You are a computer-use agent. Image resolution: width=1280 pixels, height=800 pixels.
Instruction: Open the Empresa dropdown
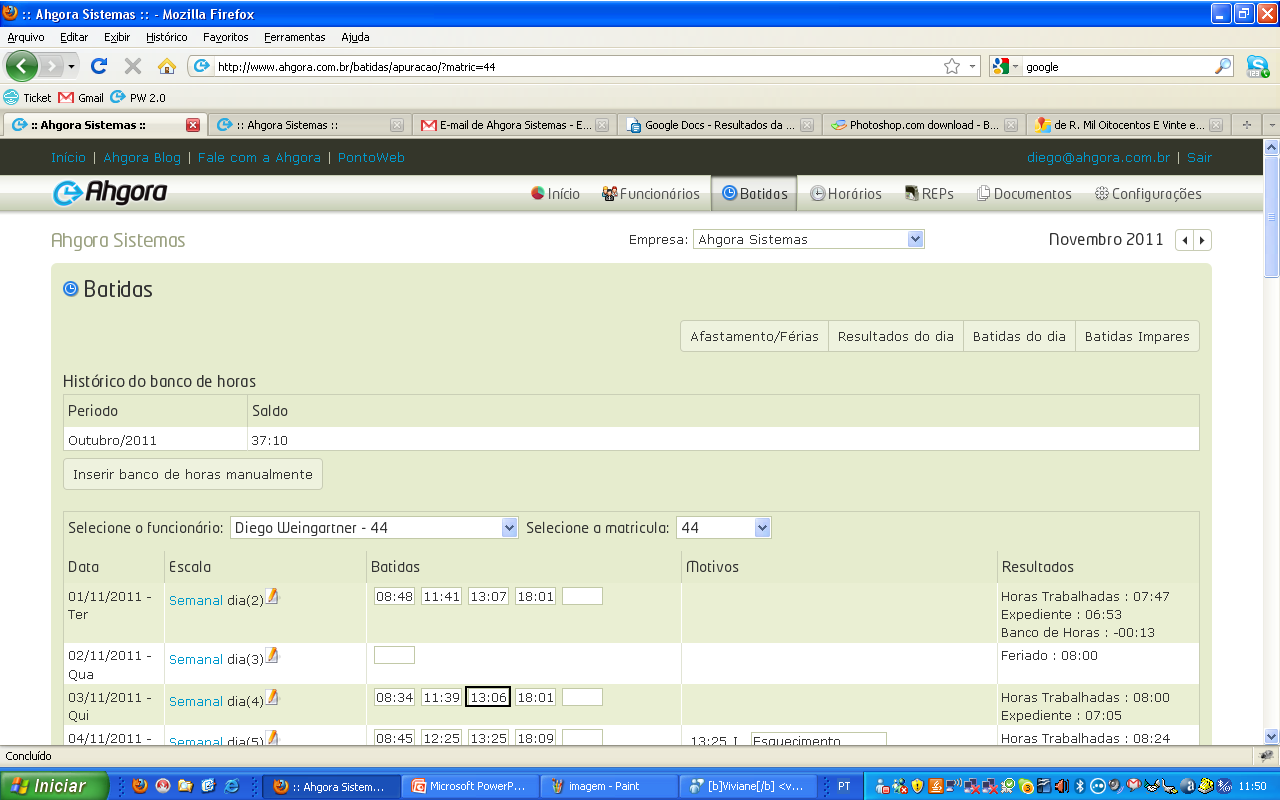click(x=808, y=239)
